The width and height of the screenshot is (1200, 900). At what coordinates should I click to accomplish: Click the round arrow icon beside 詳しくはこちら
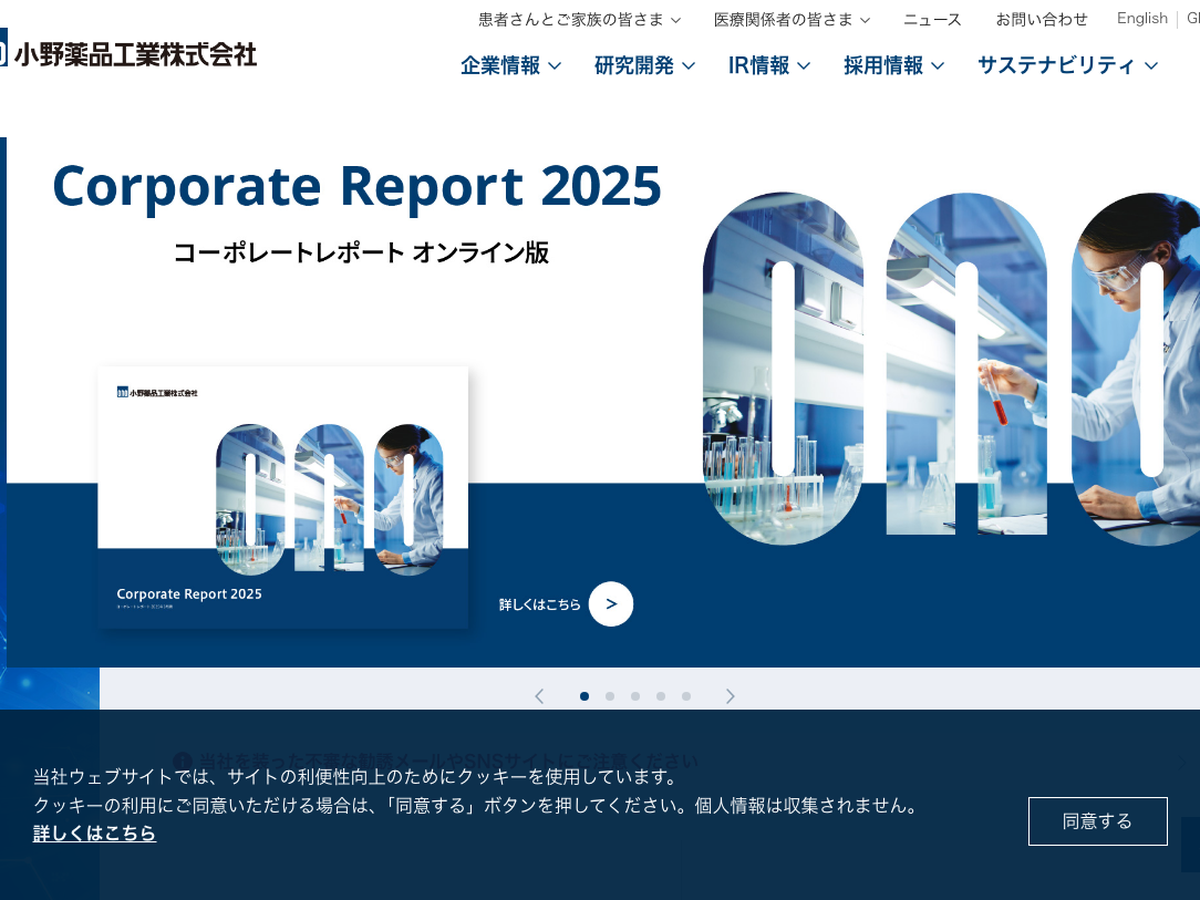click(x=611, y=604)
